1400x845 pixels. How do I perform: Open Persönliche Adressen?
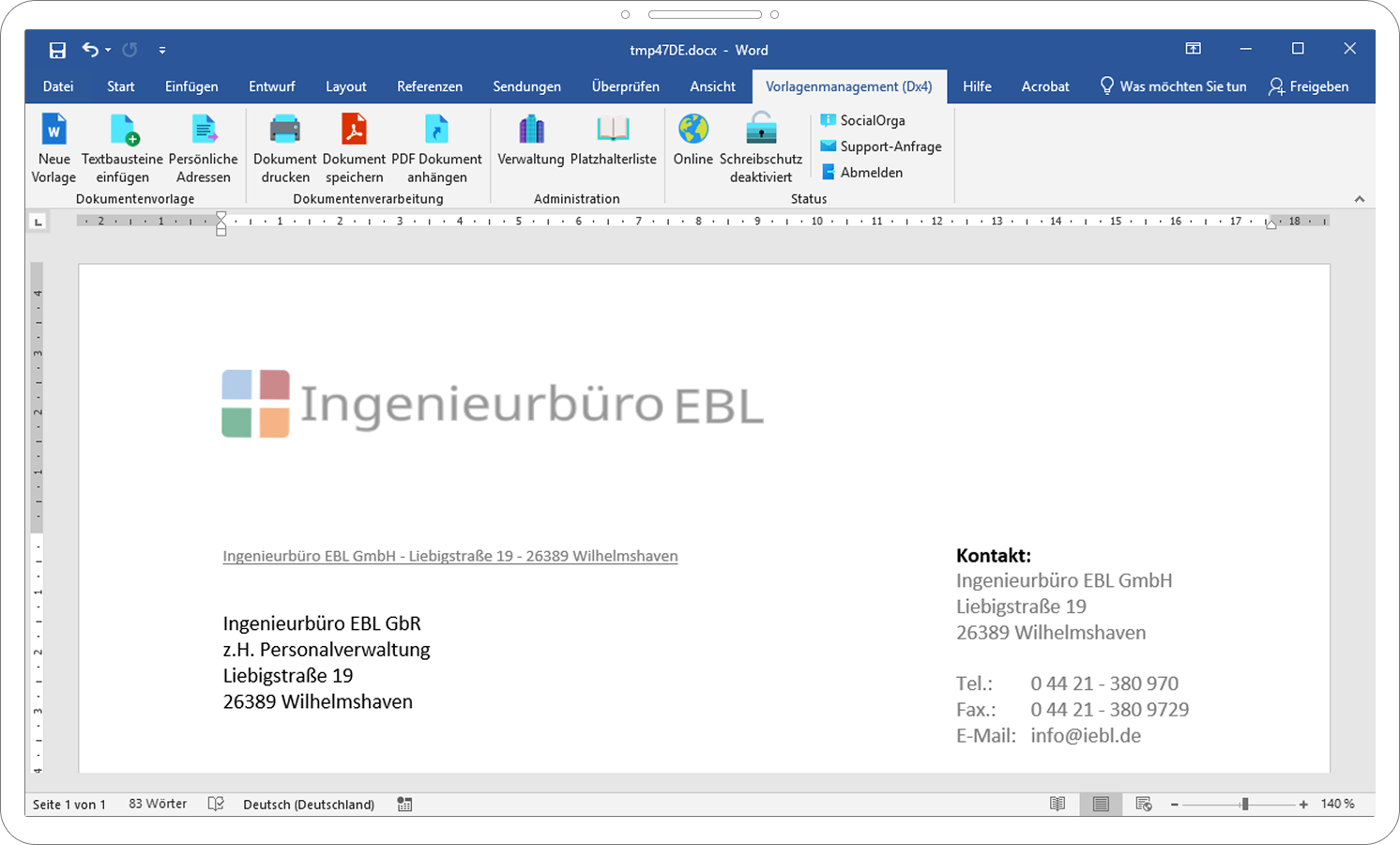205,147
